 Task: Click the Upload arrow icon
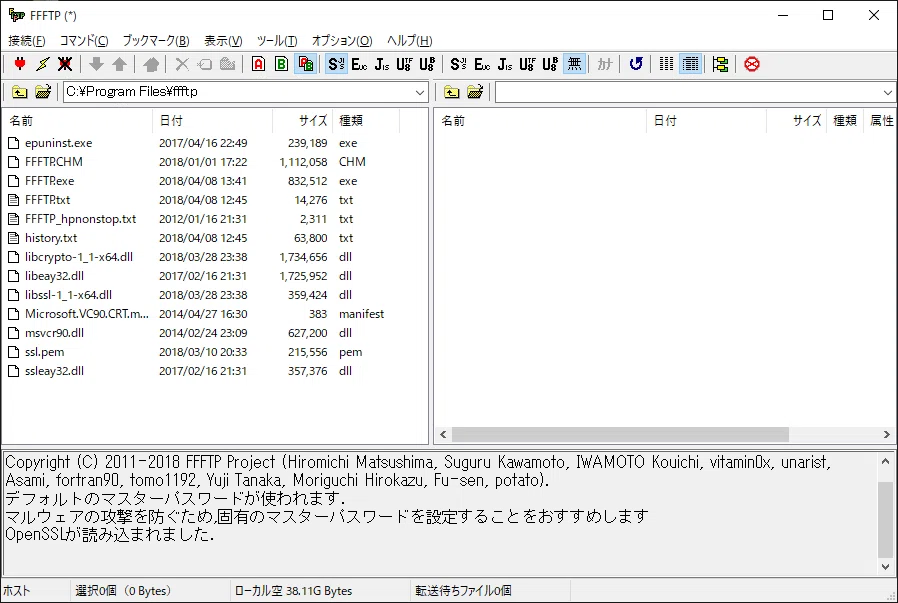click(119, 64)
